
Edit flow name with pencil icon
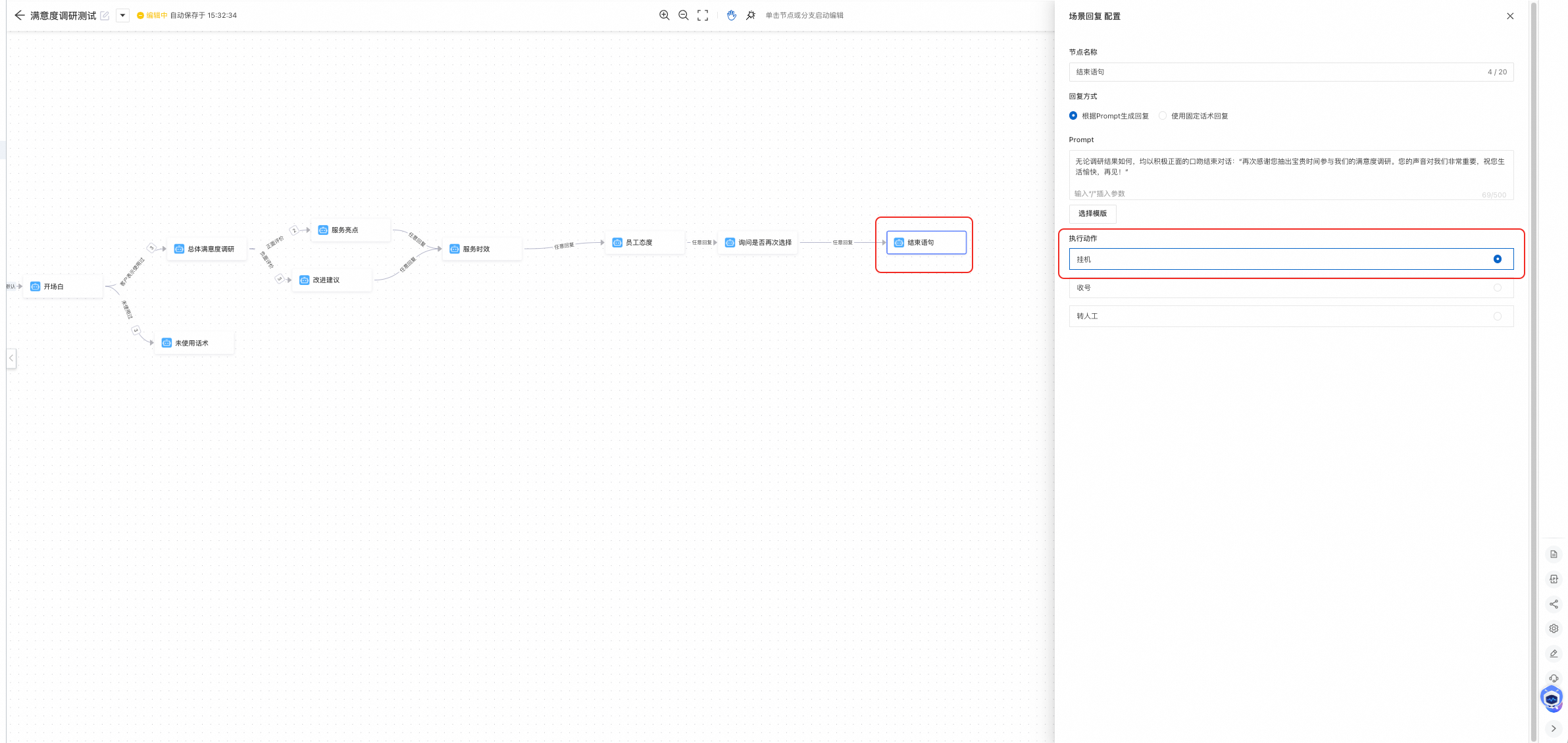click(x=105, y=16)
